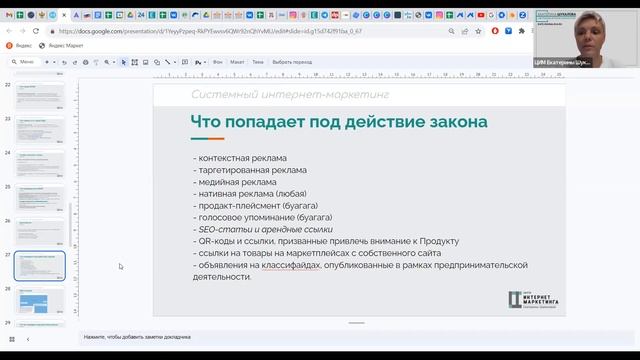Image resolution: width=640 pixels, height=360 pixels.
Task: Select the text box tool
Action: pos(134,62)
